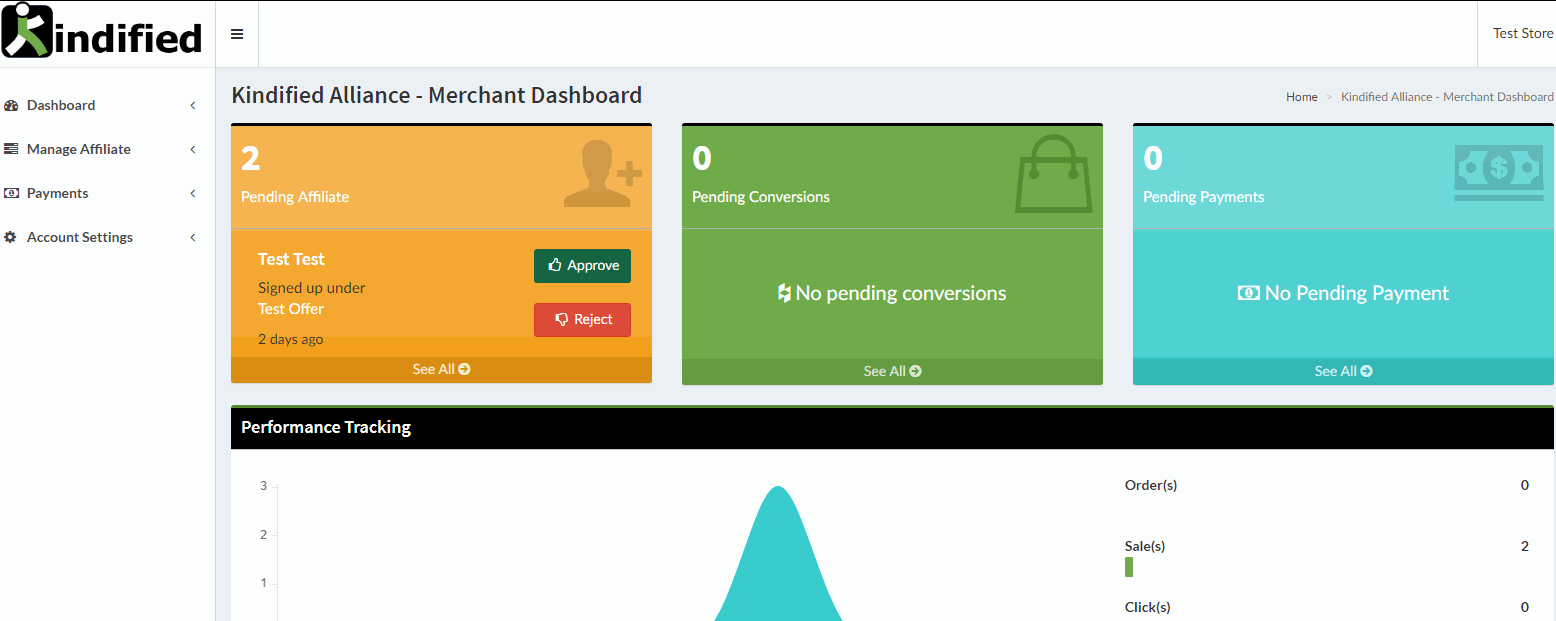Screen dimensions: 1556x621
Task: Click the main page title heading
Action: tap(436, 95)
